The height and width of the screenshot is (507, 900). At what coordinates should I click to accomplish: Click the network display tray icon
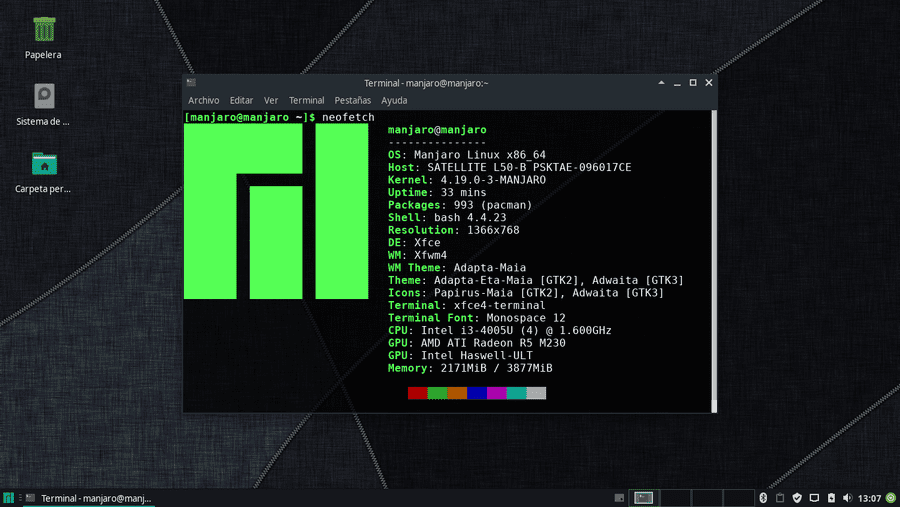point(814,498)
